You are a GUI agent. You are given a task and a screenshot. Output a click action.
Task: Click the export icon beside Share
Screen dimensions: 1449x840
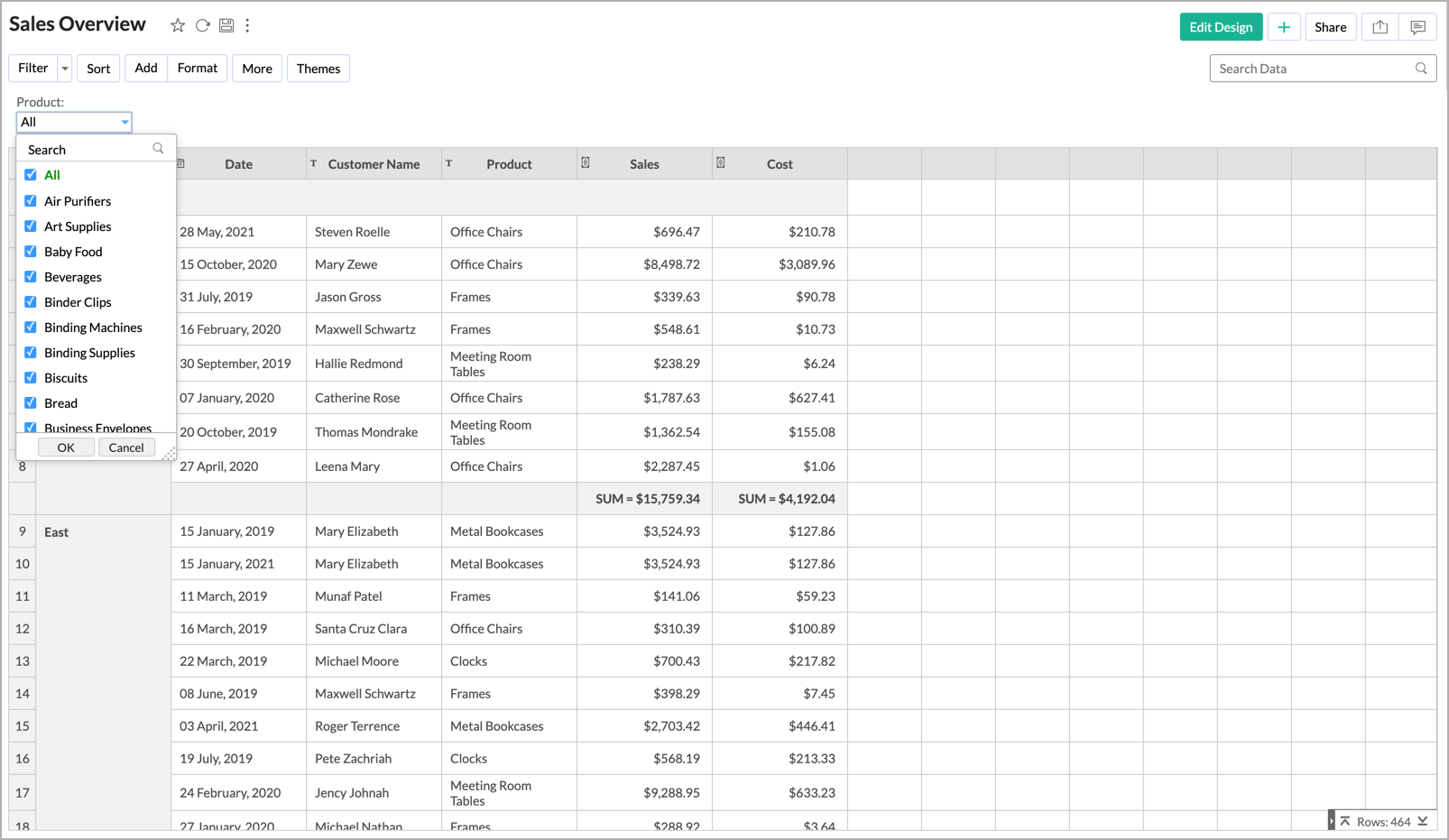point(1379,27)
